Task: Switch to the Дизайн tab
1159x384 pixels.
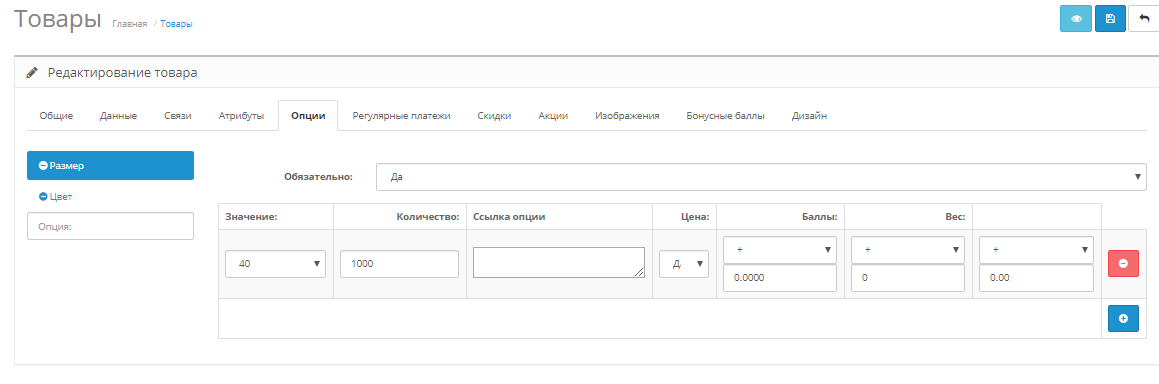Action: coord(809,116)
